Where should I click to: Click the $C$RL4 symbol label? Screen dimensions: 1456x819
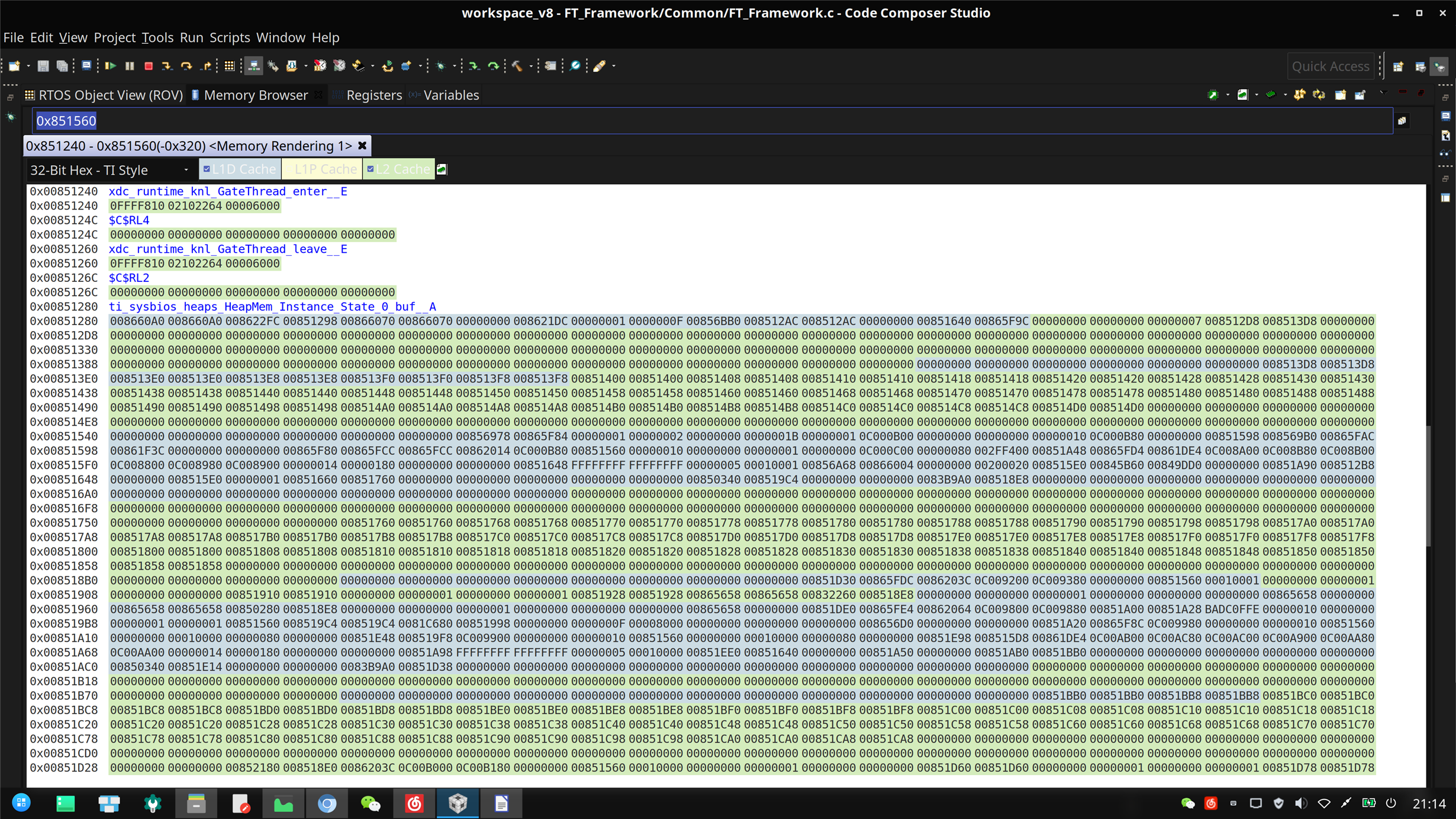tap(129, 220)
